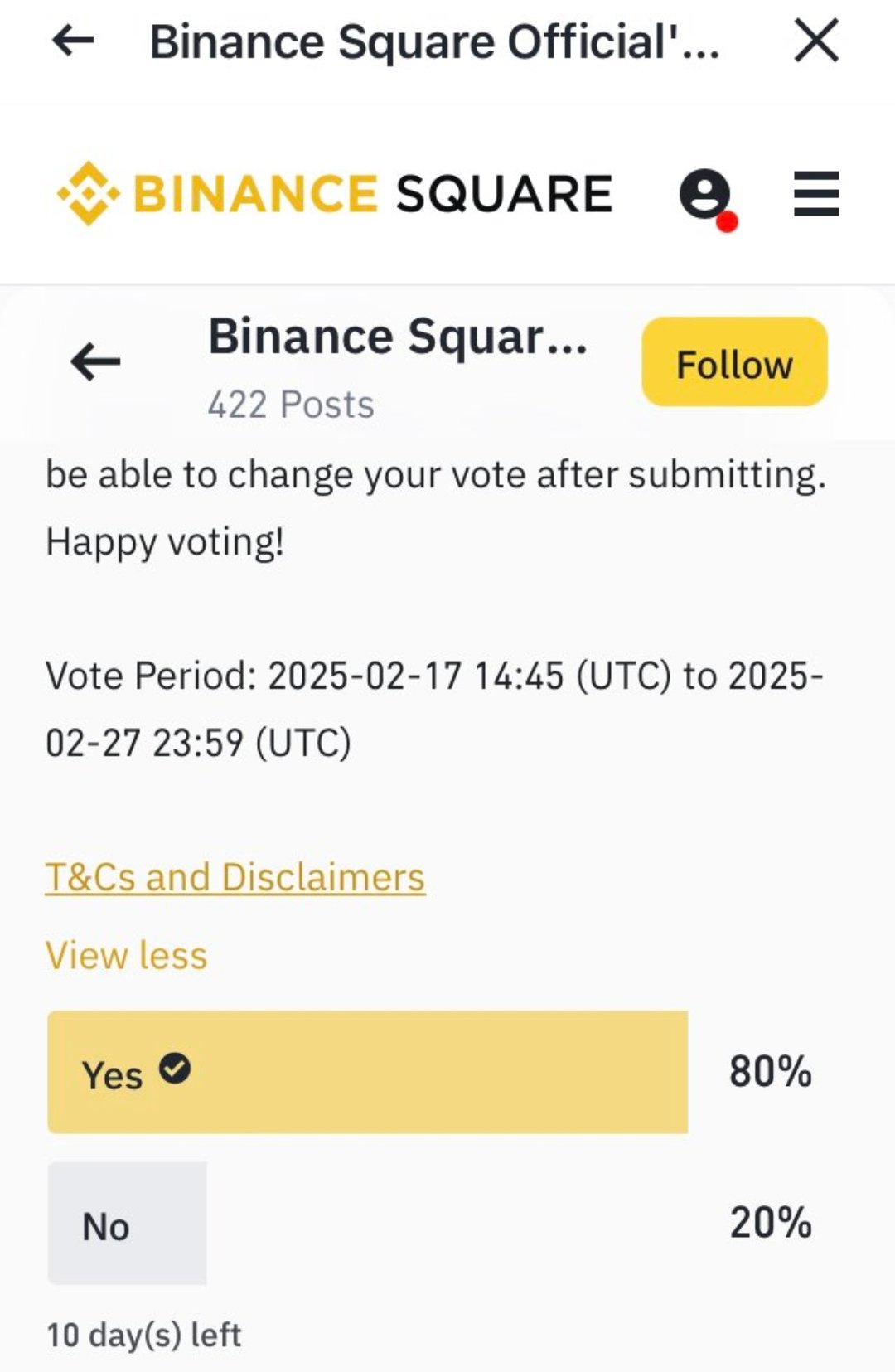Viewport: 895px width, 1372px height.
Task: Click the 422 Posts count
Action: [x=291, y=405]
